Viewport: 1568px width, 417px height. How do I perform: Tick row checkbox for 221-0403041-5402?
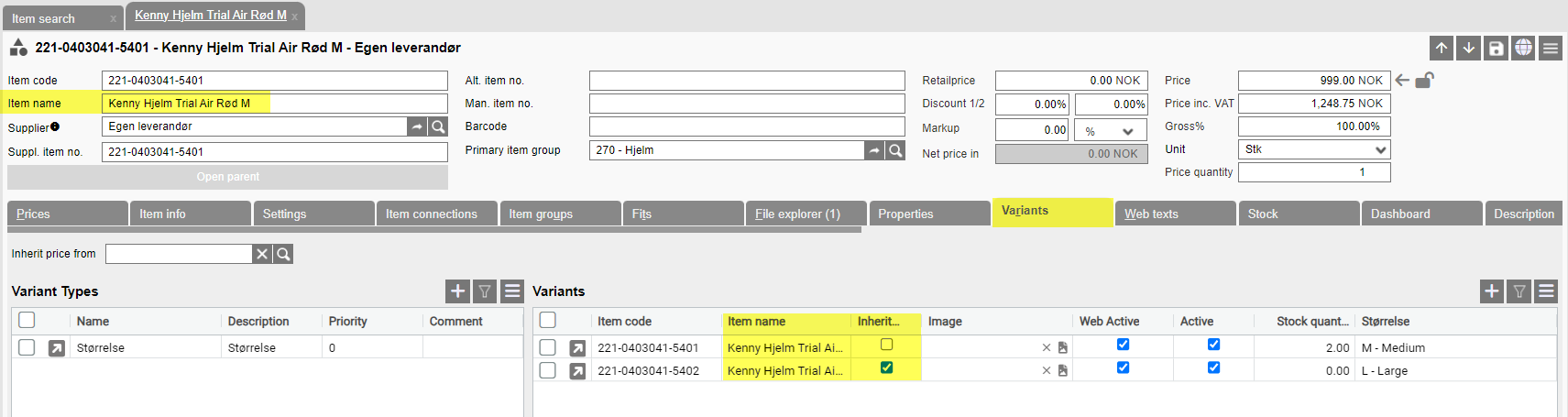[x=547, y=370]
